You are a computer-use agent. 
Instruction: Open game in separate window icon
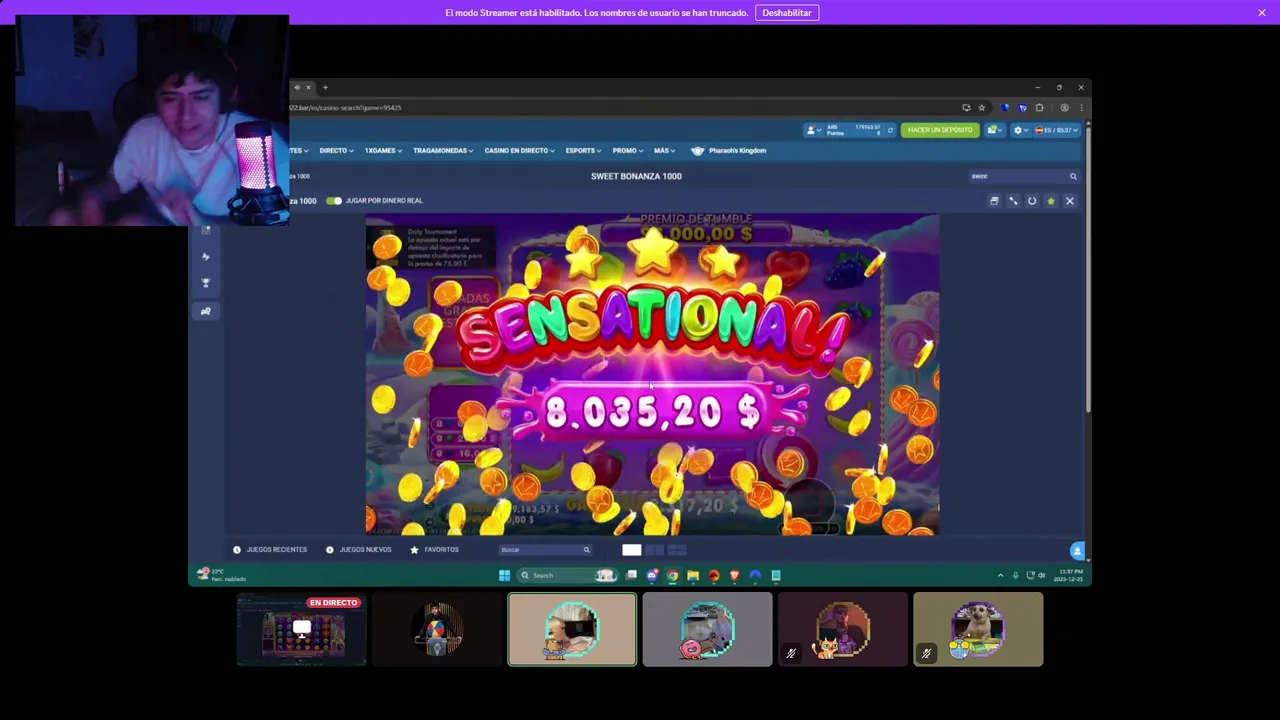(x=994, y=201)
